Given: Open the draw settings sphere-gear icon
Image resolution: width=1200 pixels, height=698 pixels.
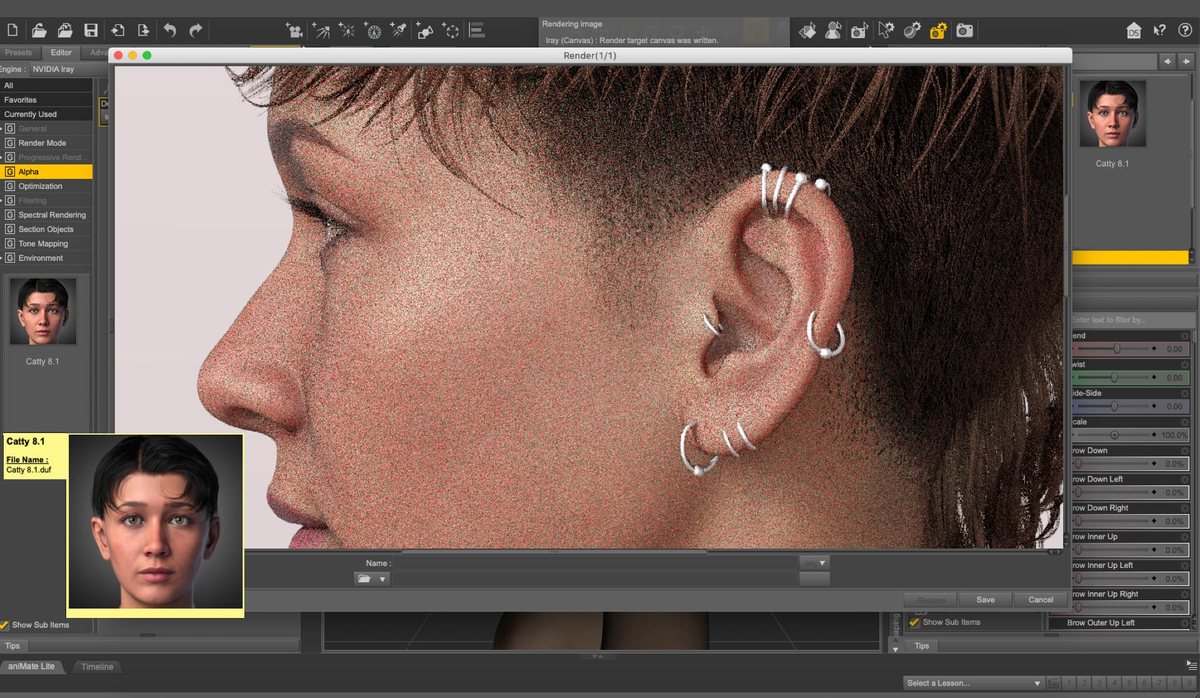Looking at the screenshot, I should [x=912, y=31].
